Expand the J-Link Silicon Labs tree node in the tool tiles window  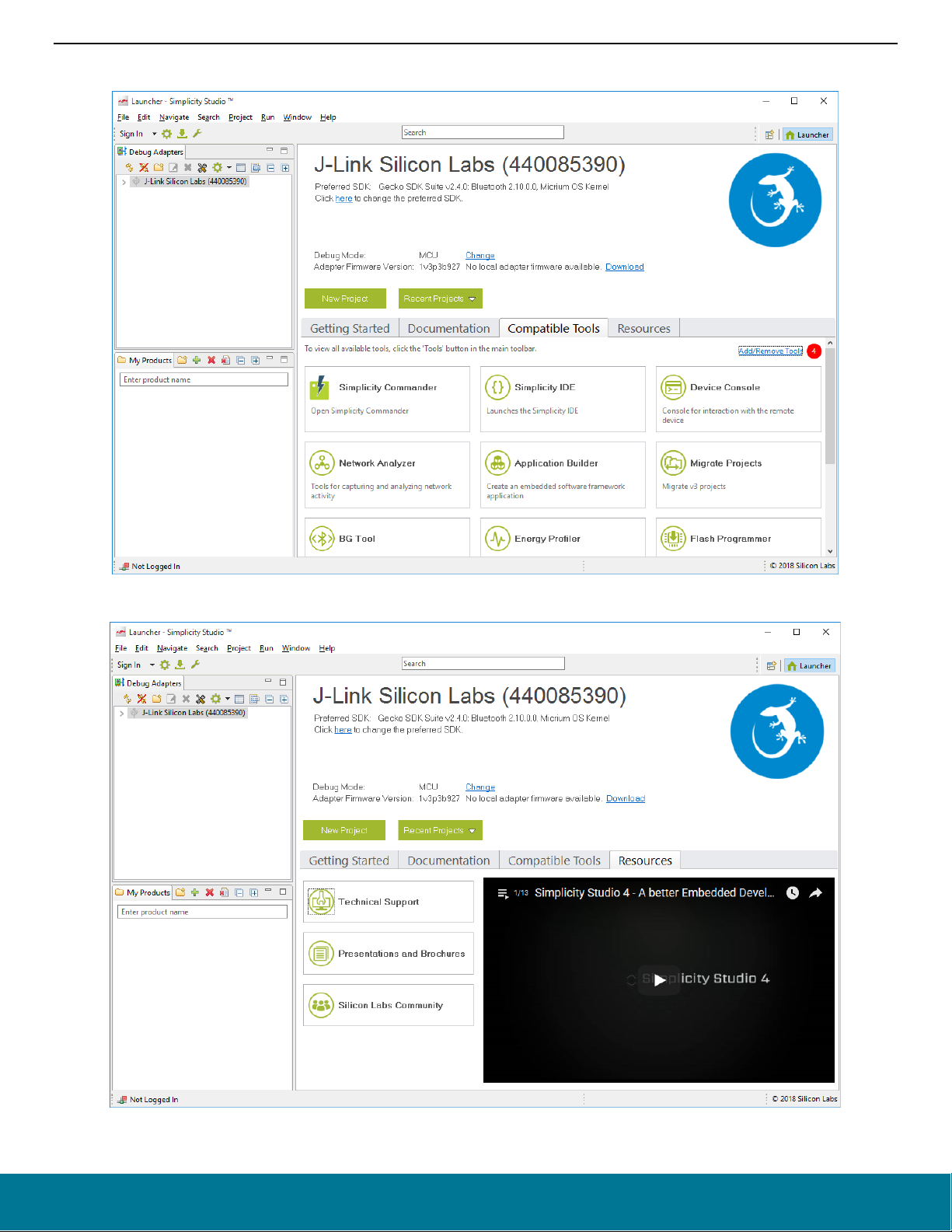click(x=124, y=182)
